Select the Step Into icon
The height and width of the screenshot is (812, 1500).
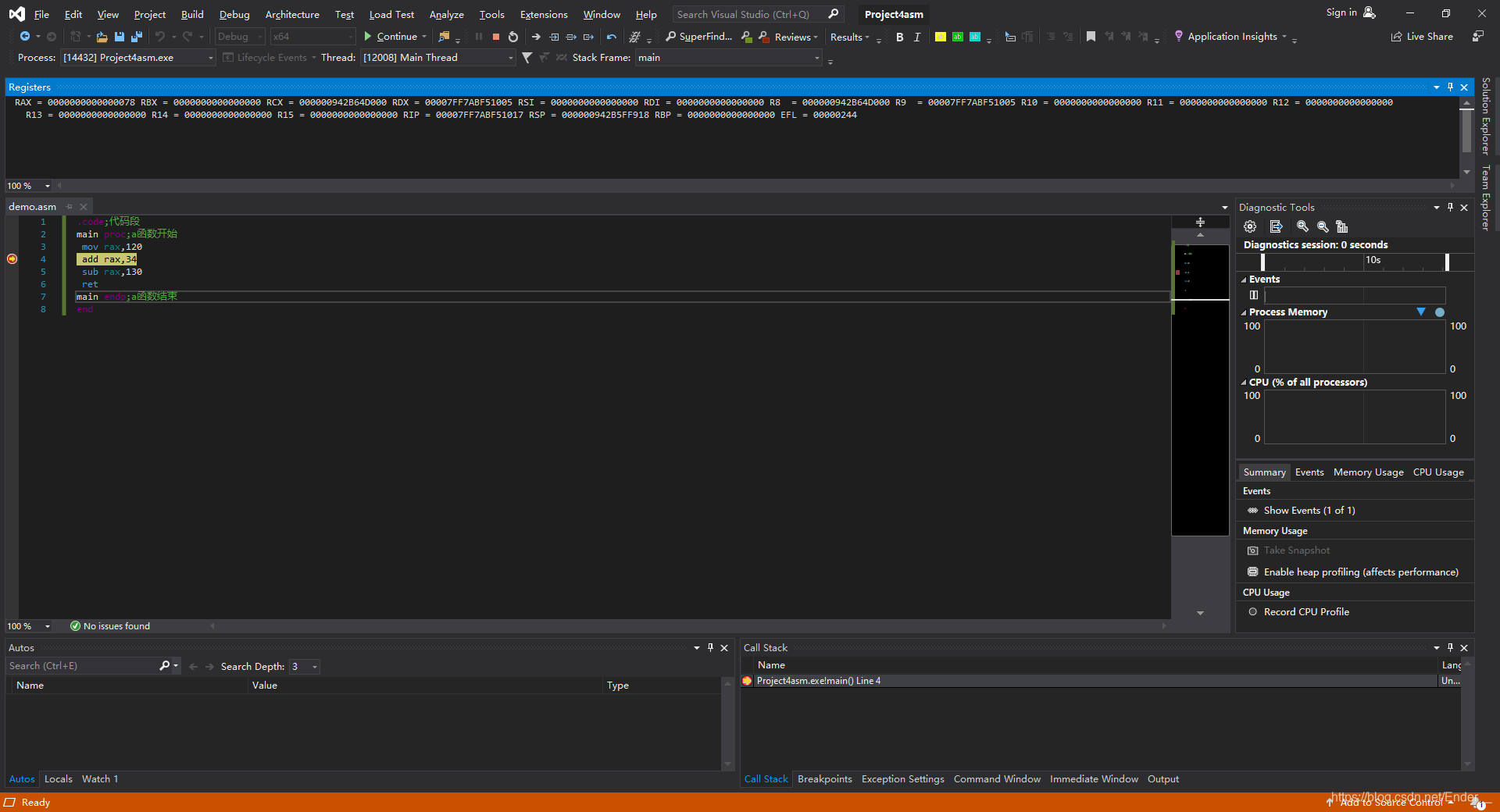point(554,37)
